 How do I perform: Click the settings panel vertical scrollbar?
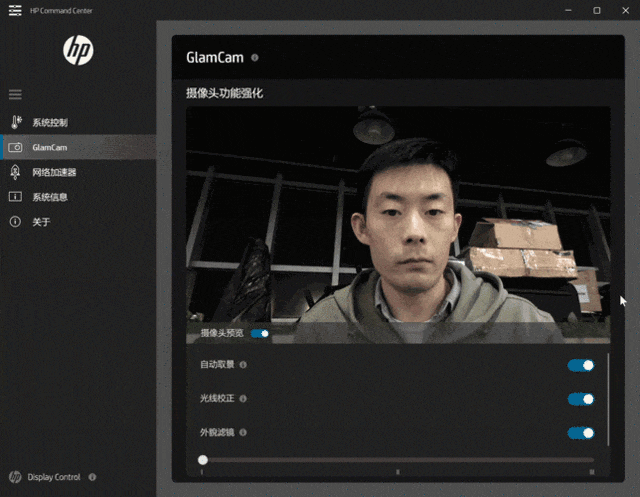pyautogui.click(x=608, y=399)
